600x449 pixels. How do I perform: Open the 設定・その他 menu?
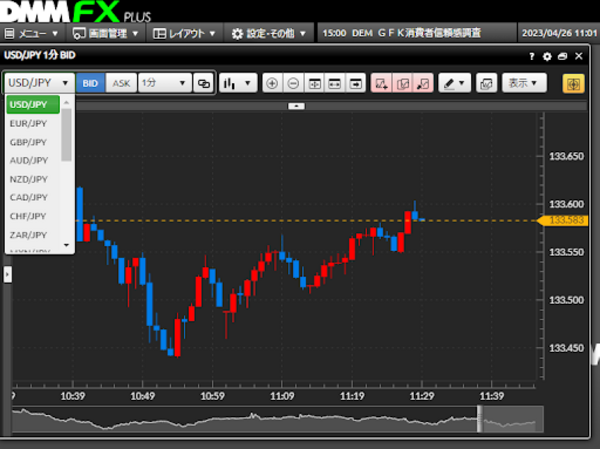(269, 34)
